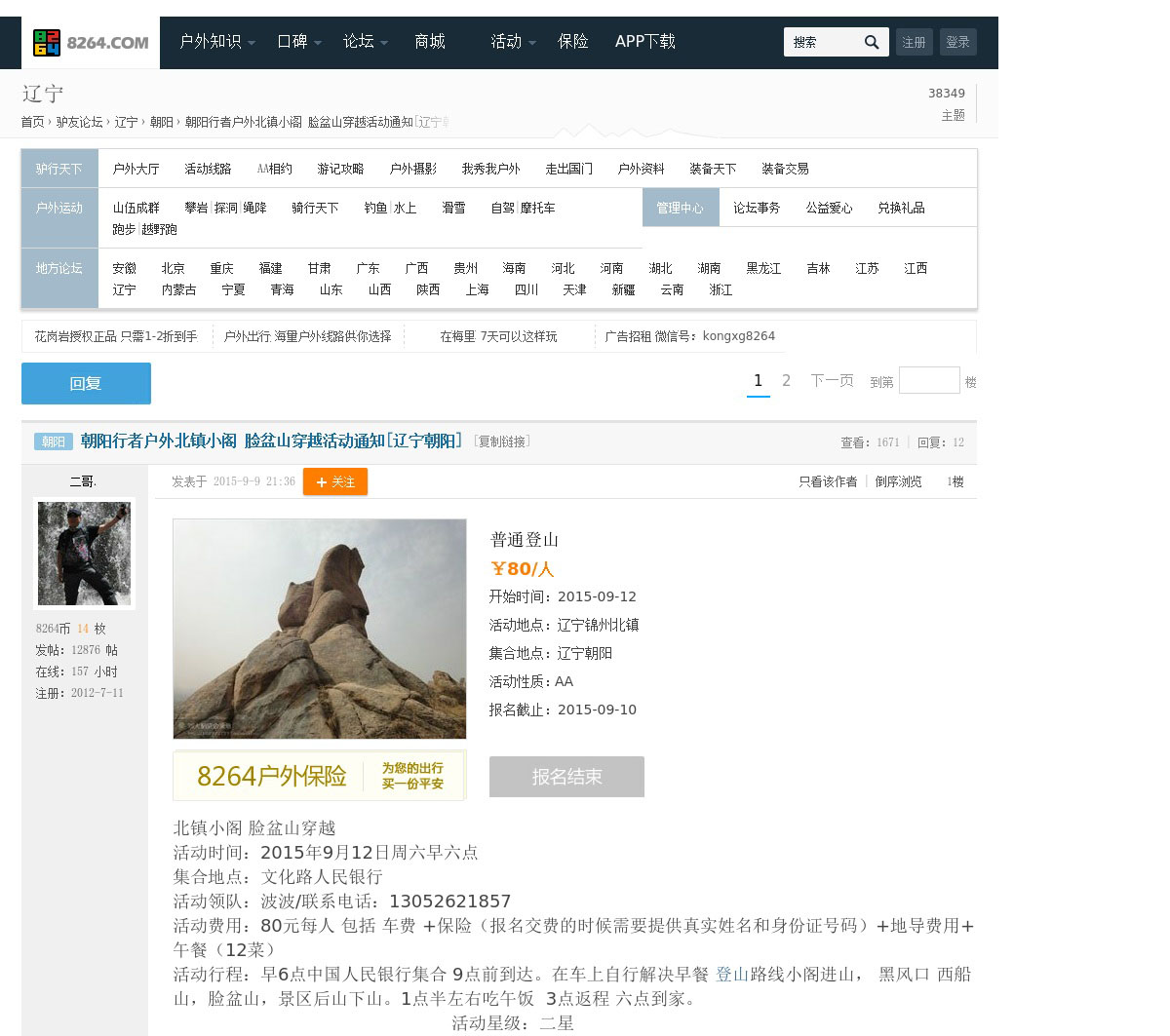Click the page number jump input field
Viewport: 1170px width, 1036px height.
[928, 380]
